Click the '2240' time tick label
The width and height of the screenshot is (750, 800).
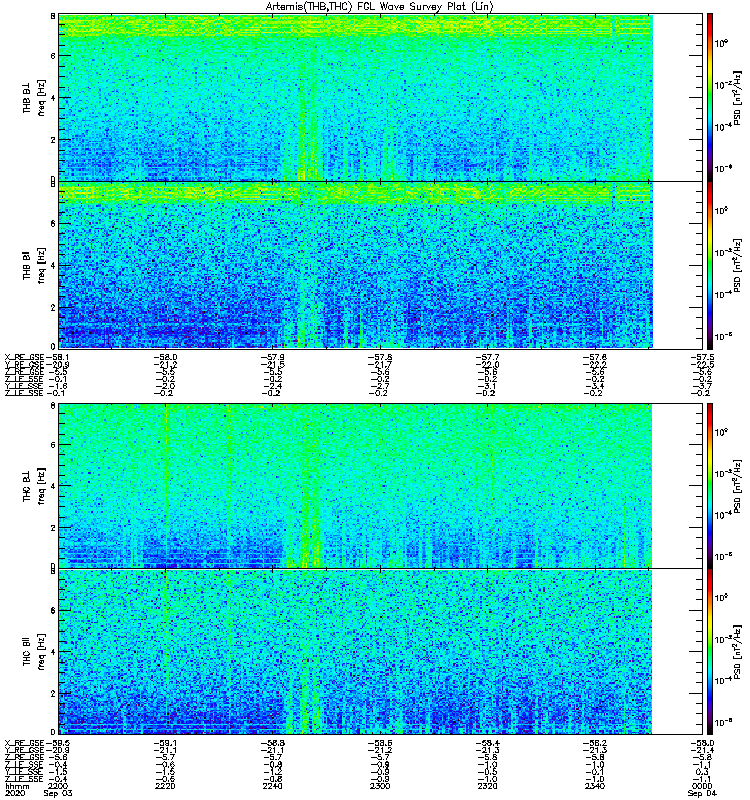pos(272,786)
